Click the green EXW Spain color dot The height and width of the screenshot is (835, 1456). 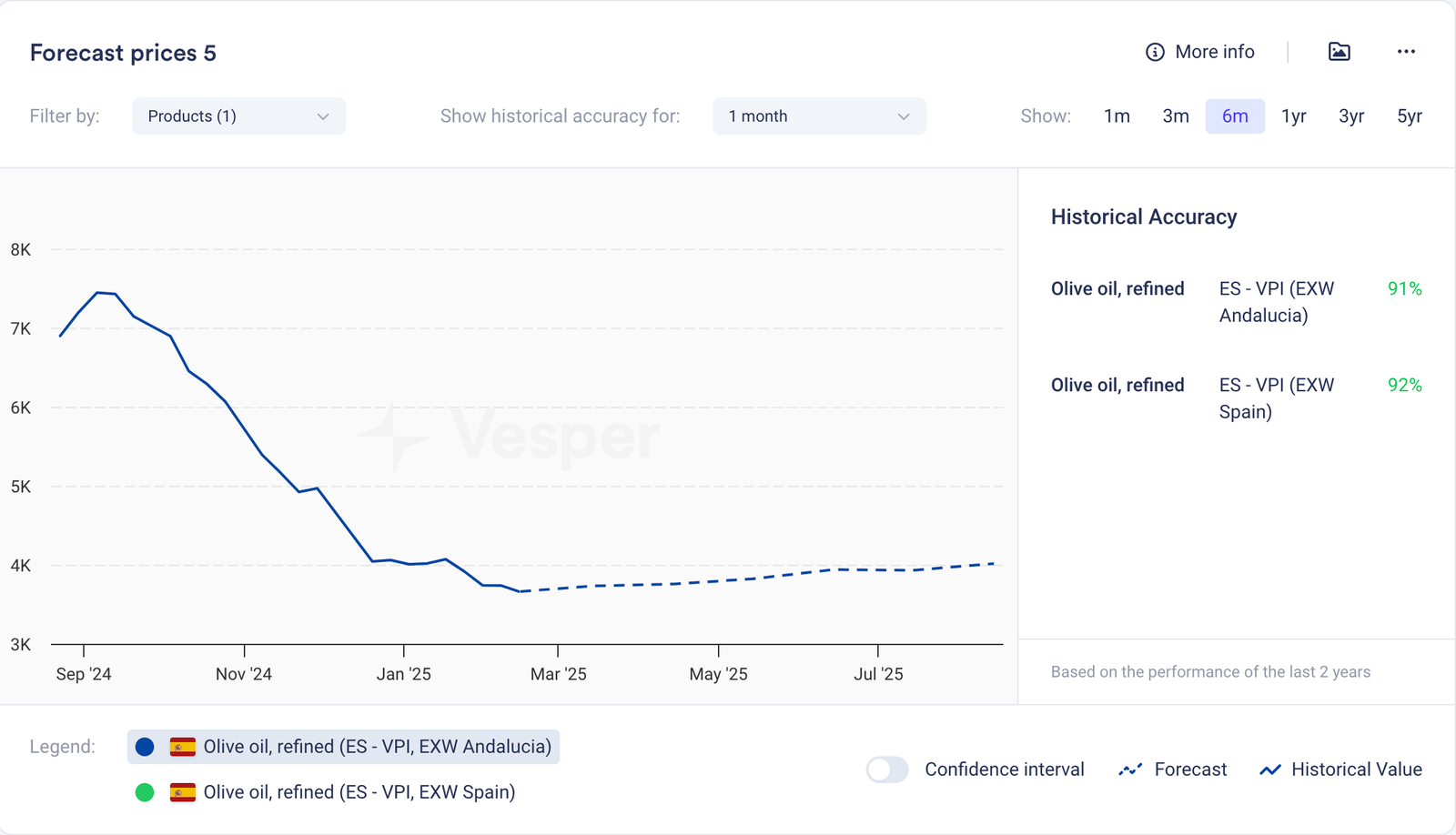[x=145, y=792]
